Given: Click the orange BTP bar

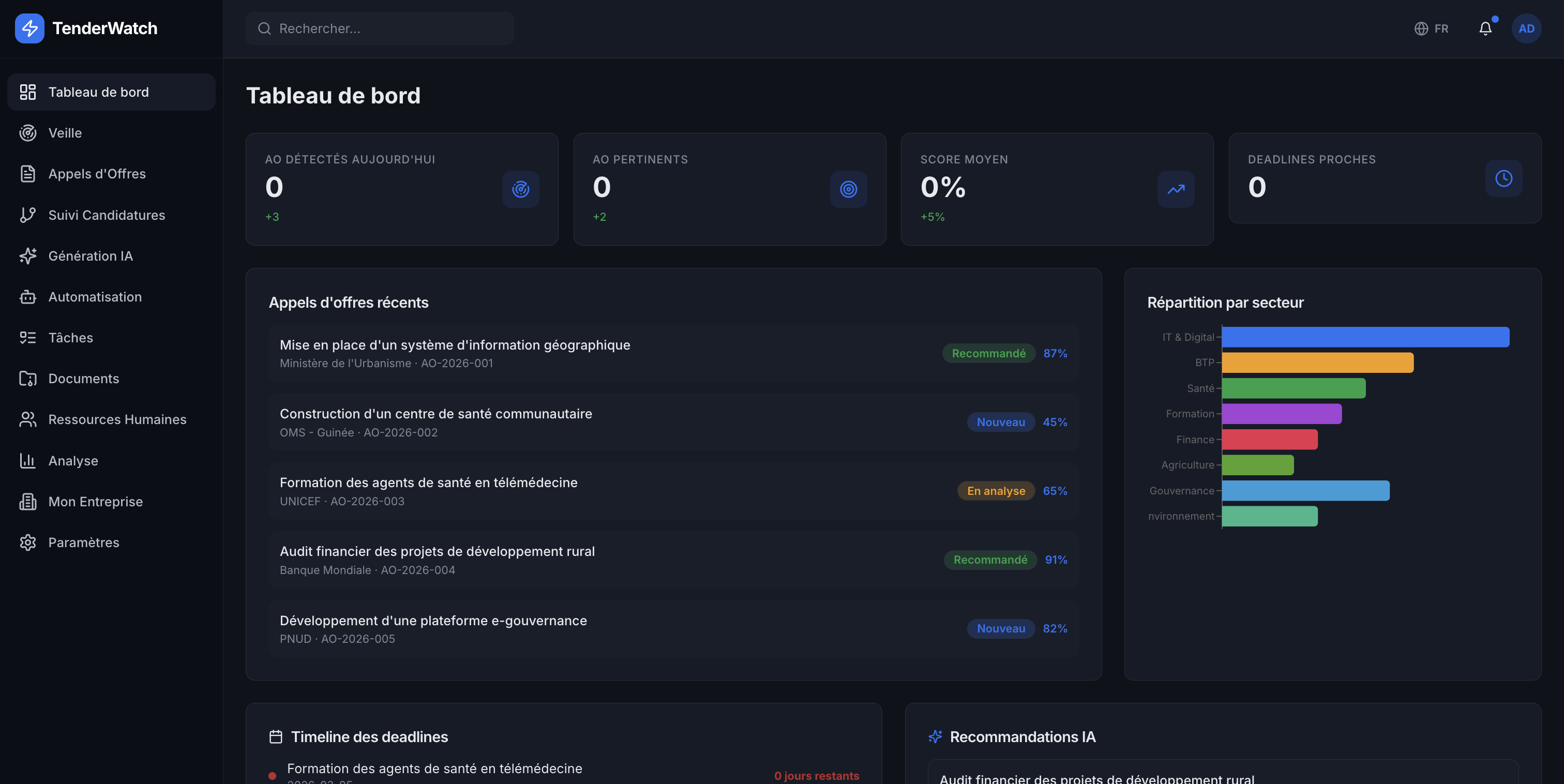Looking at the screenshot, I should click(1317, 363).
